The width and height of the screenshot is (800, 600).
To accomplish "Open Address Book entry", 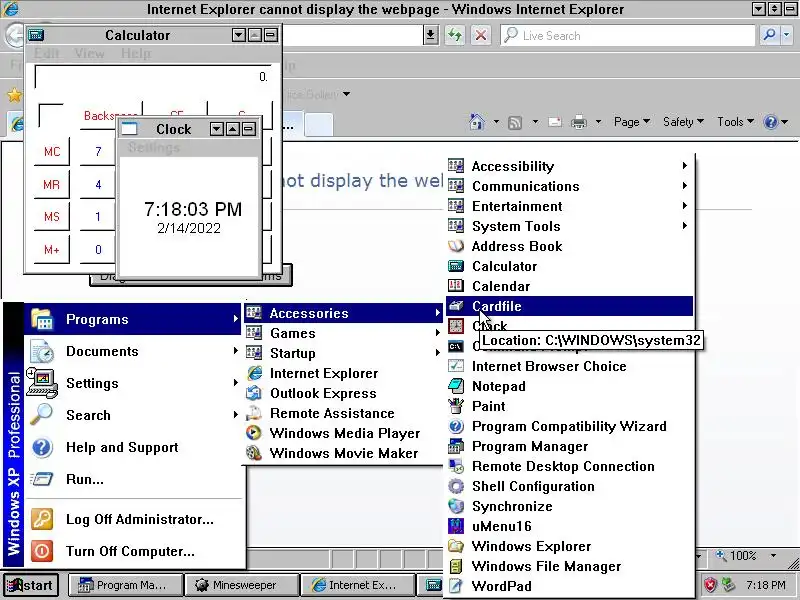I will pyautogui.click(x=569, y=246).
